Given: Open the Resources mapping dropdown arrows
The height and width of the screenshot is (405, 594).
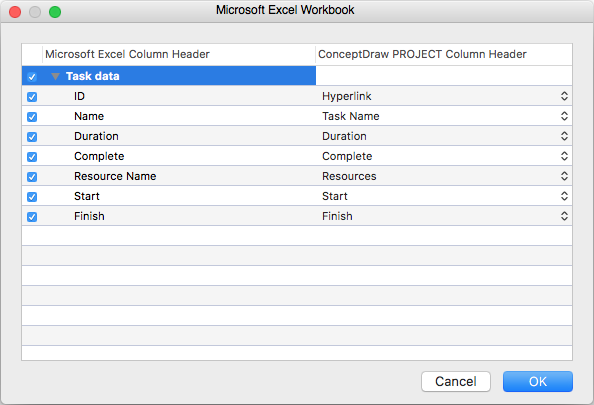Looking at the screenshot, I should [564, 176].
